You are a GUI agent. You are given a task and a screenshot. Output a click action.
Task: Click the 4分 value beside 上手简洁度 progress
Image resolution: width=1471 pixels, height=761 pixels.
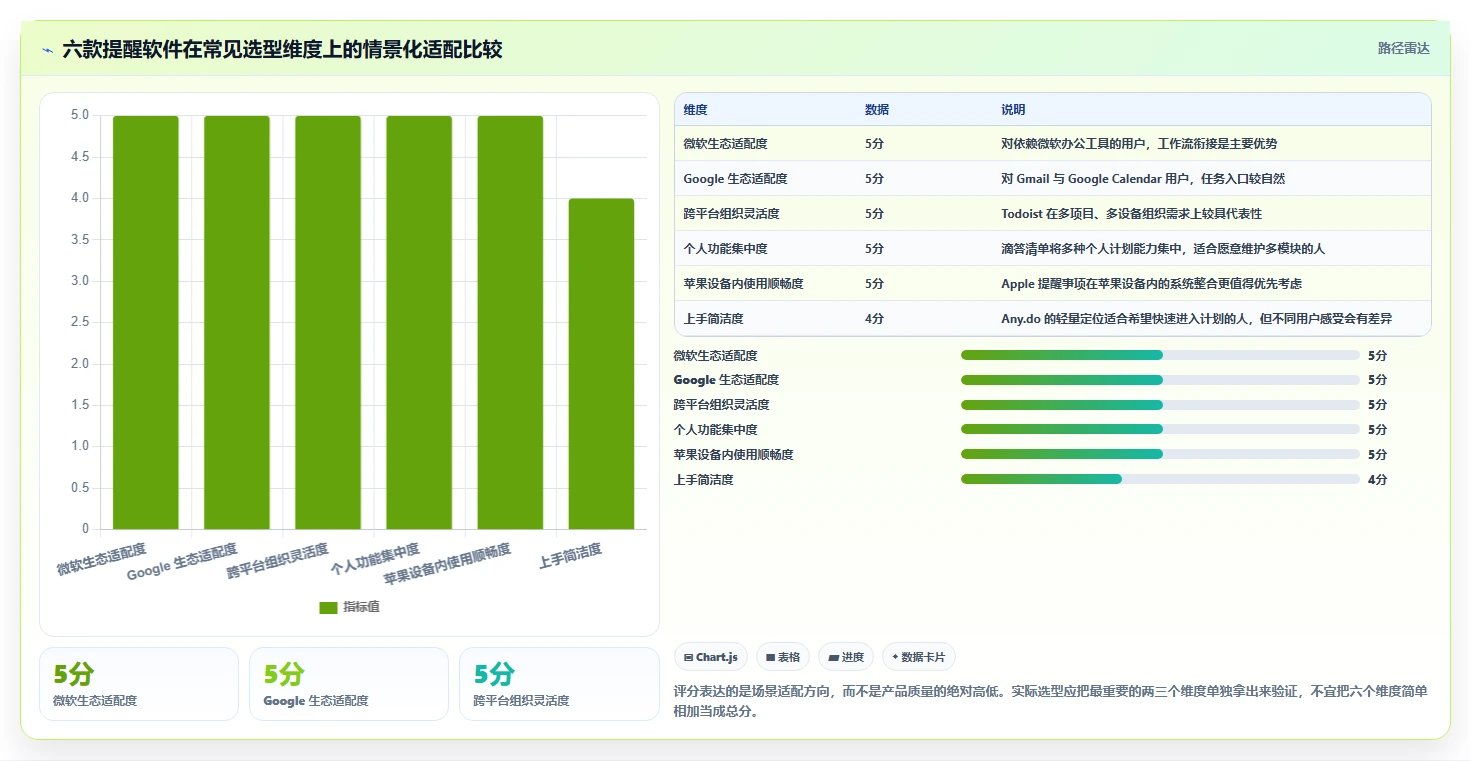[x=1377, y=480]
